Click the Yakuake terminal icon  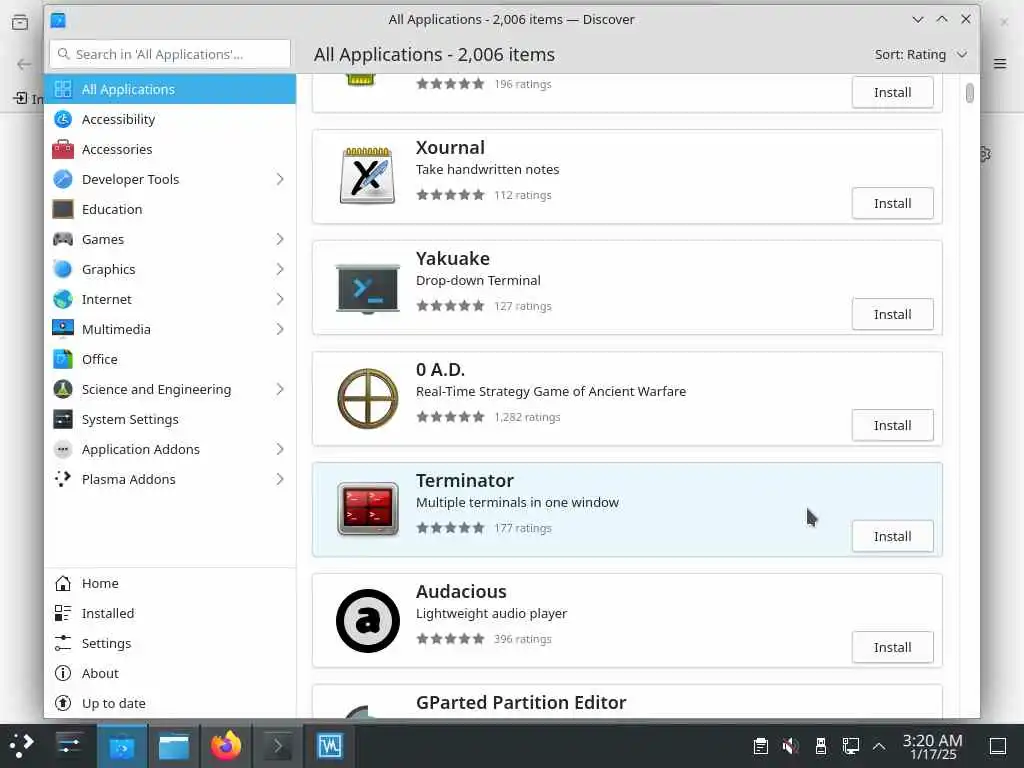point(368,288)
